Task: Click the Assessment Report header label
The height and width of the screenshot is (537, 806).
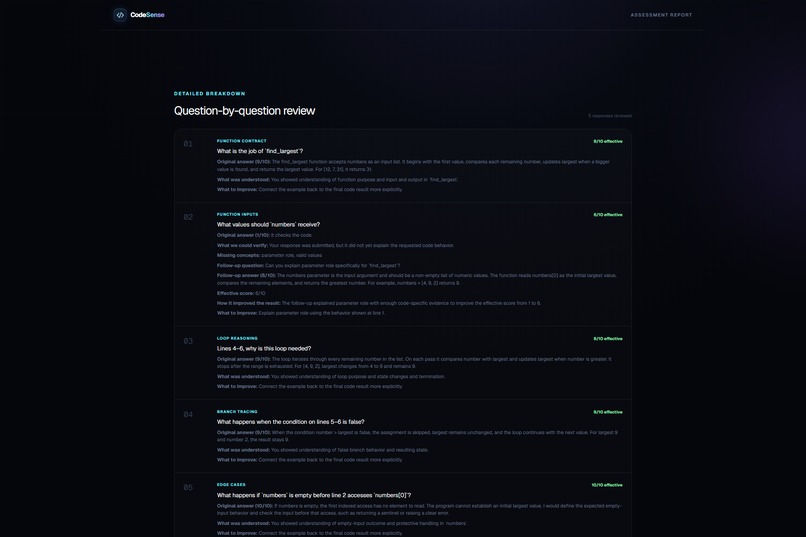Action: pyautogui.click(x=661, y=15)
